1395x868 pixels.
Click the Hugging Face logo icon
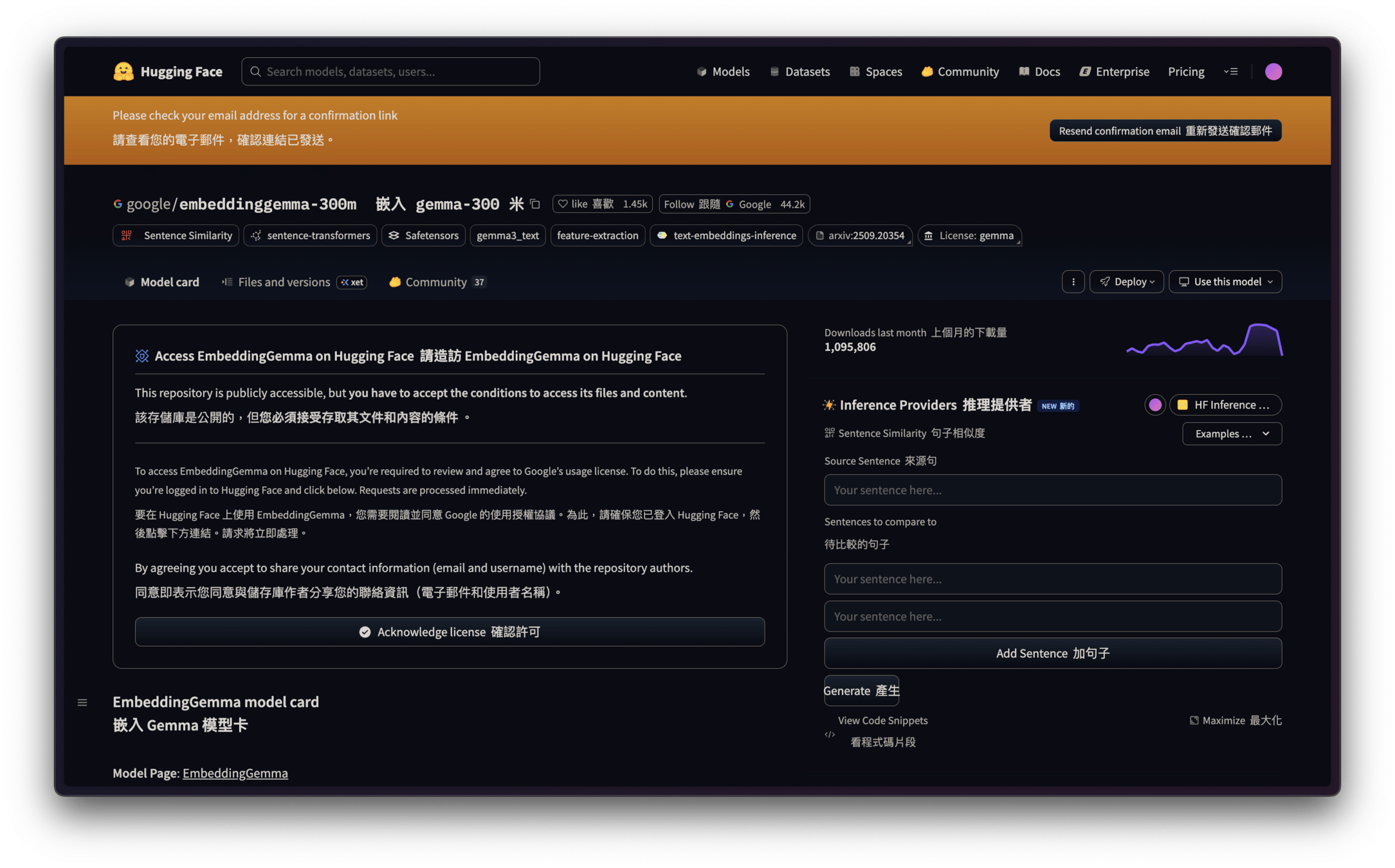click(123, 71)
